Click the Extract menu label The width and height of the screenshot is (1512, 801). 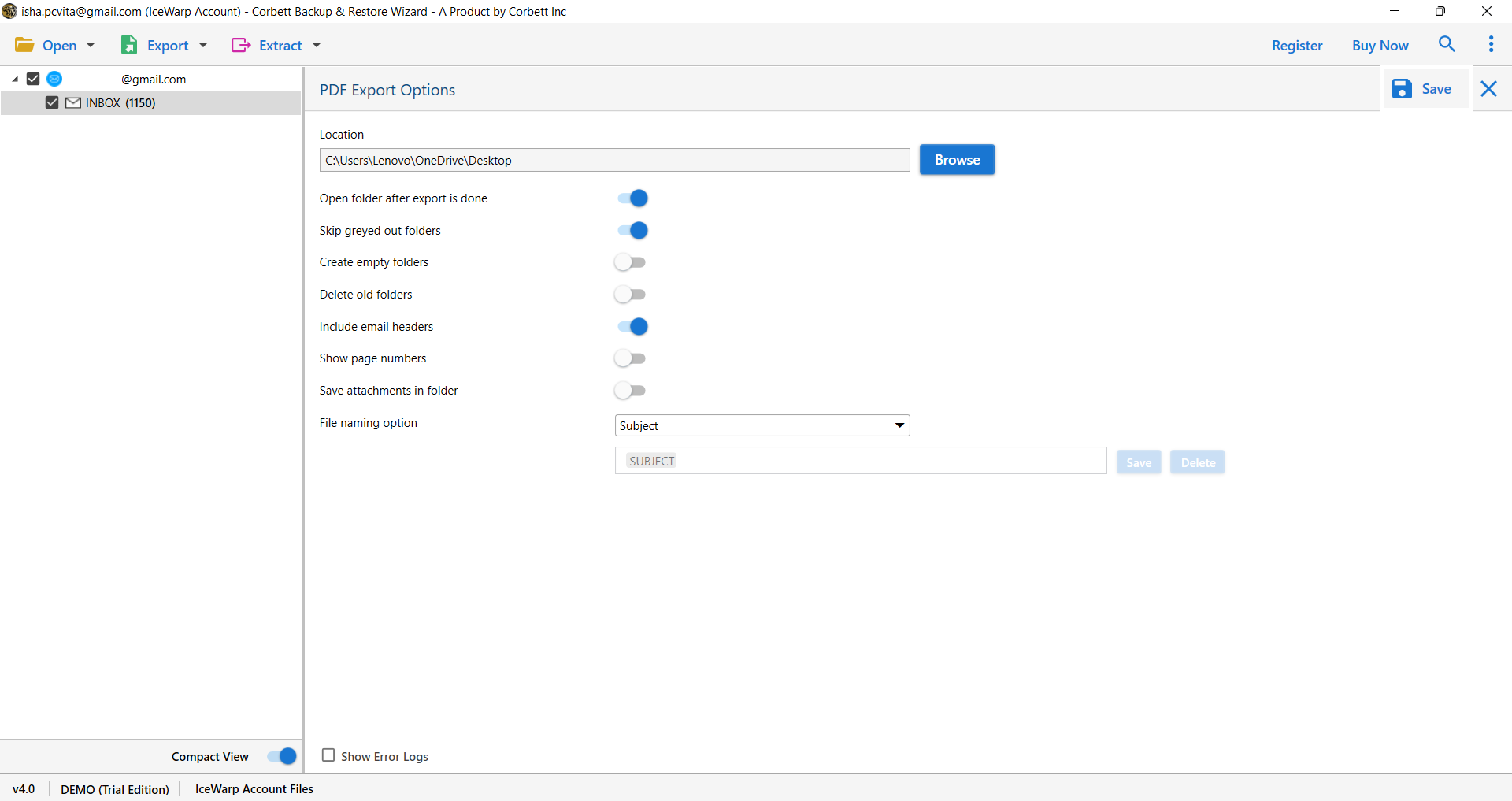(280, 46)
